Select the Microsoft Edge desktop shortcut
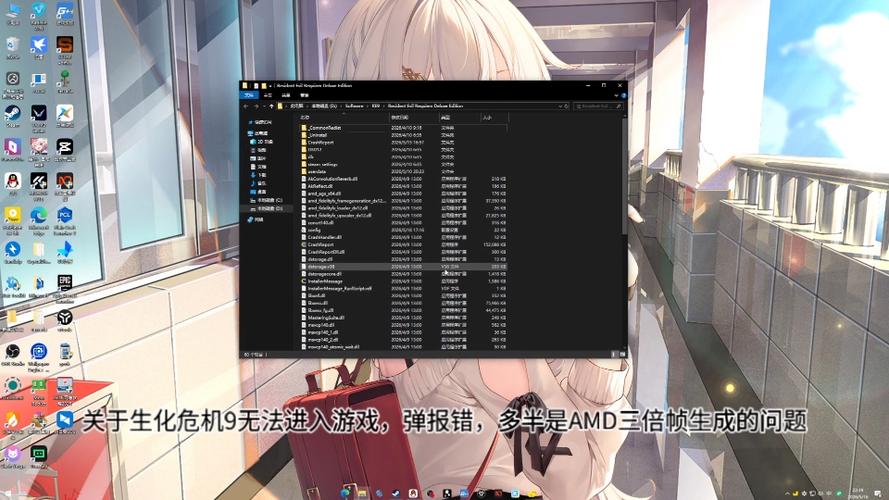 tap(39, 218)
